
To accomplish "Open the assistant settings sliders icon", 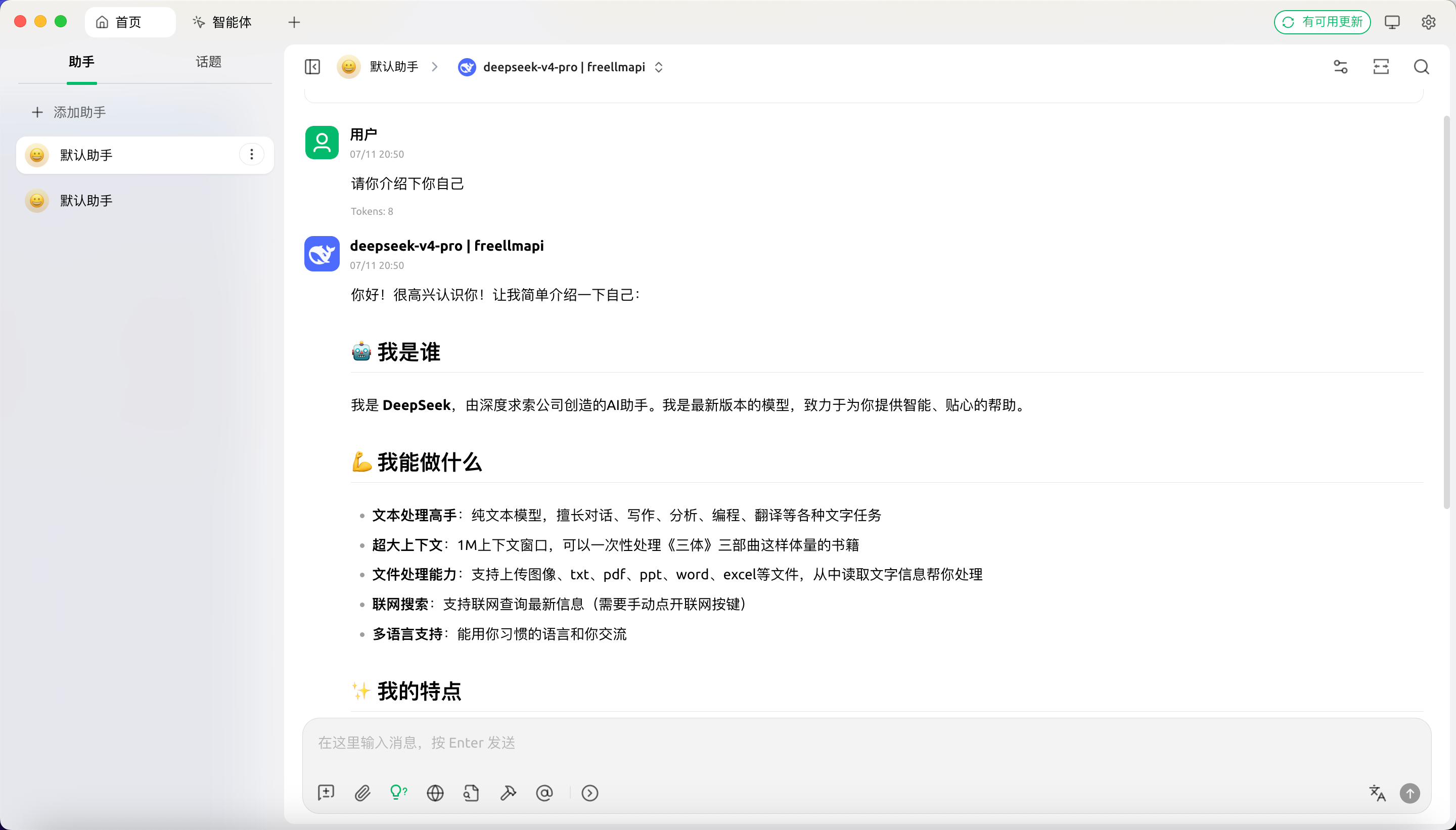I will 1341,67.
